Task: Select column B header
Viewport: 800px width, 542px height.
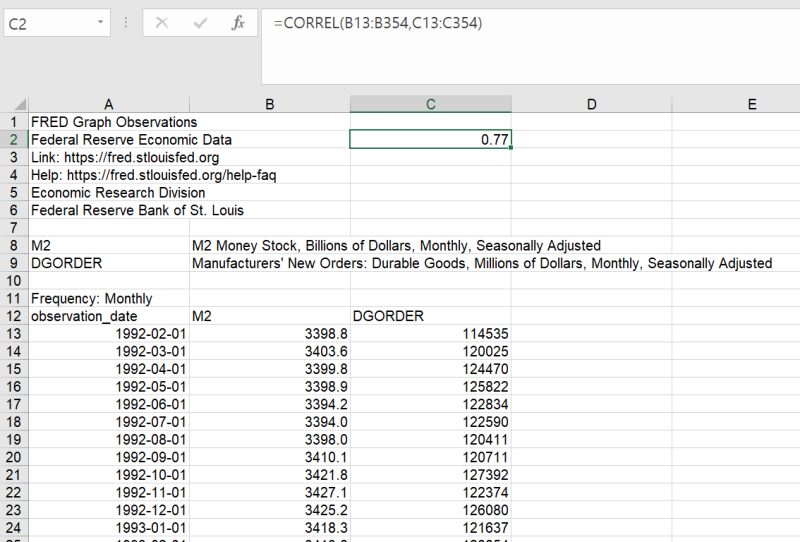Action: (x=270, y=104)
